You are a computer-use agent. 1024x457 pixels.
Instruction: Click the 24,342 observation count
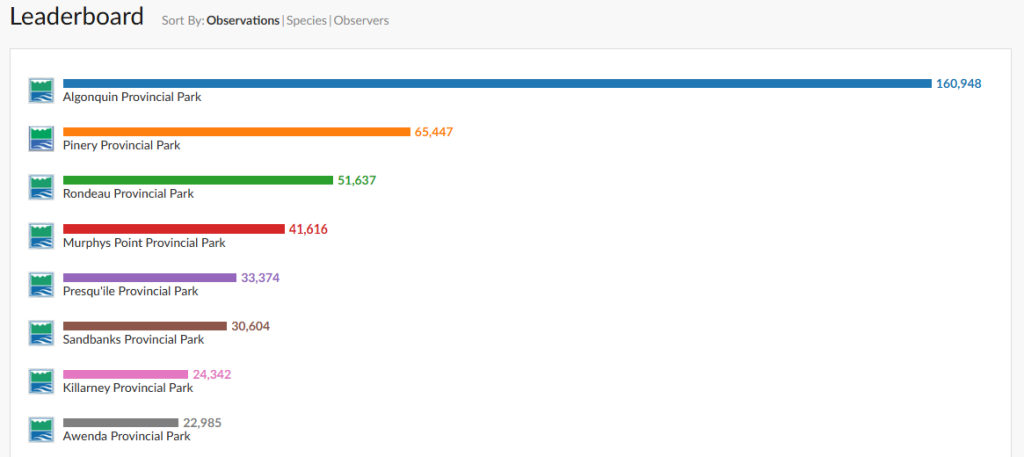(x=212, y=374)
